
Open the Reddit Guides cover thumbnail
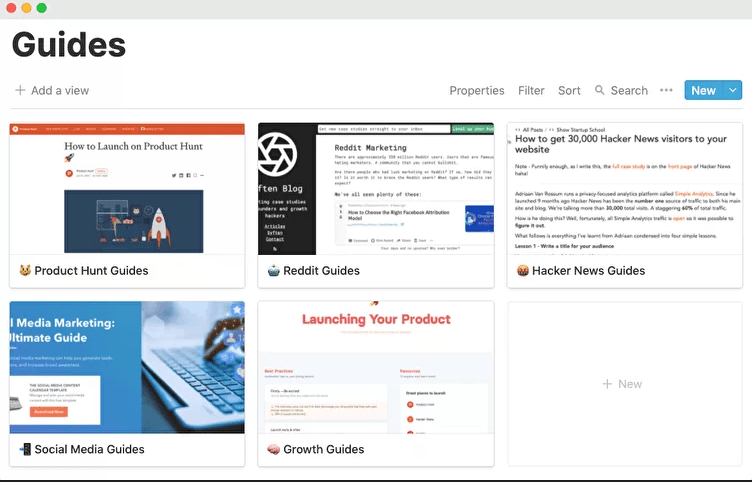pyautogui.click(x=375, y=188)
